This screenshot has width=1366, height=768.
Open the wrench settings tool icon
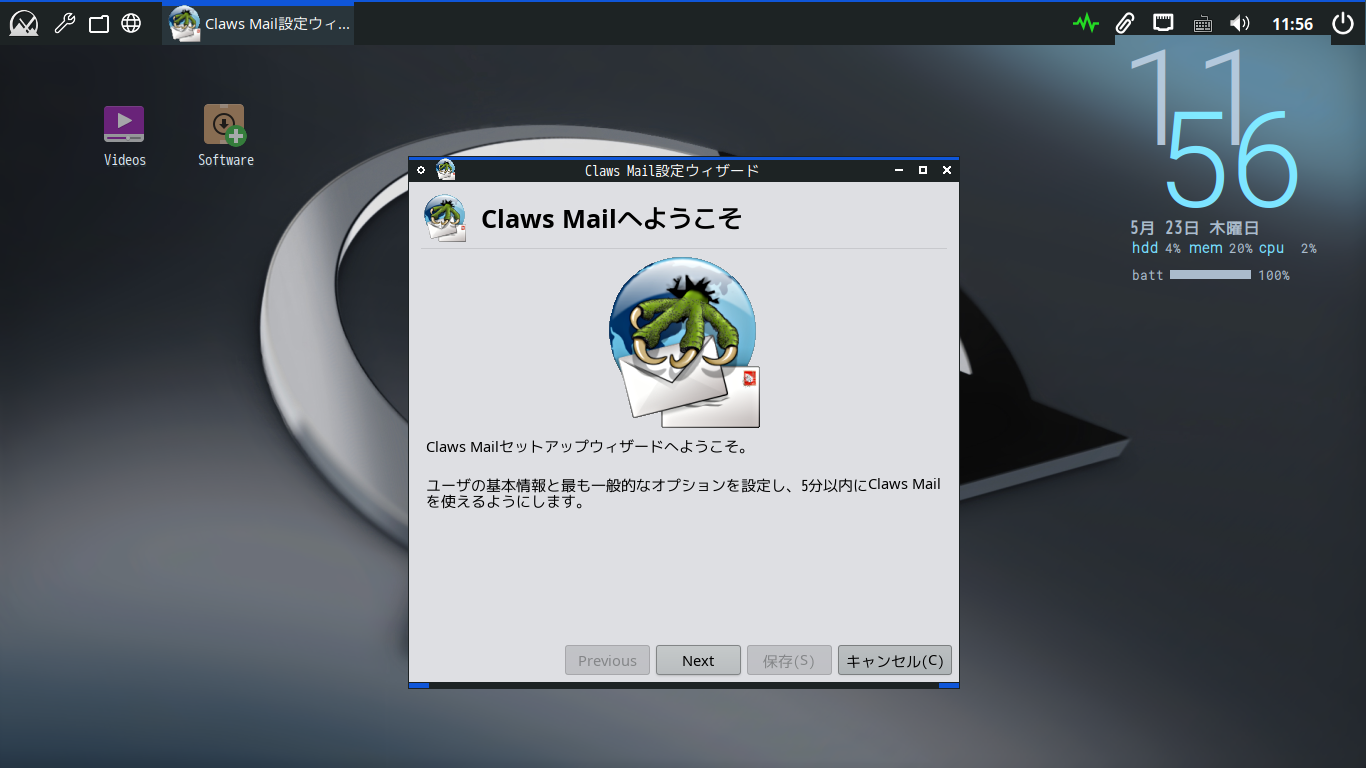point(65,24)
